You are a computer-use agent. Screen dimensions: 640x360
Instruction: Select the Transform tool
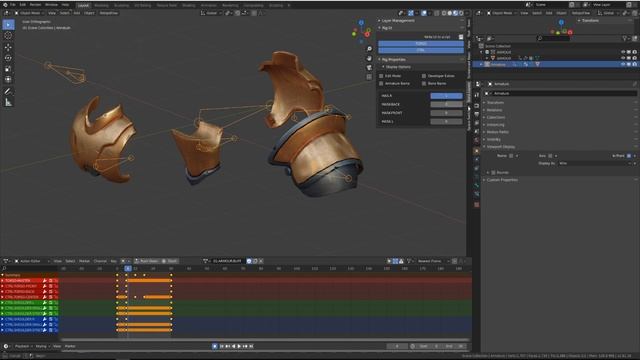(x=8, y=80)
